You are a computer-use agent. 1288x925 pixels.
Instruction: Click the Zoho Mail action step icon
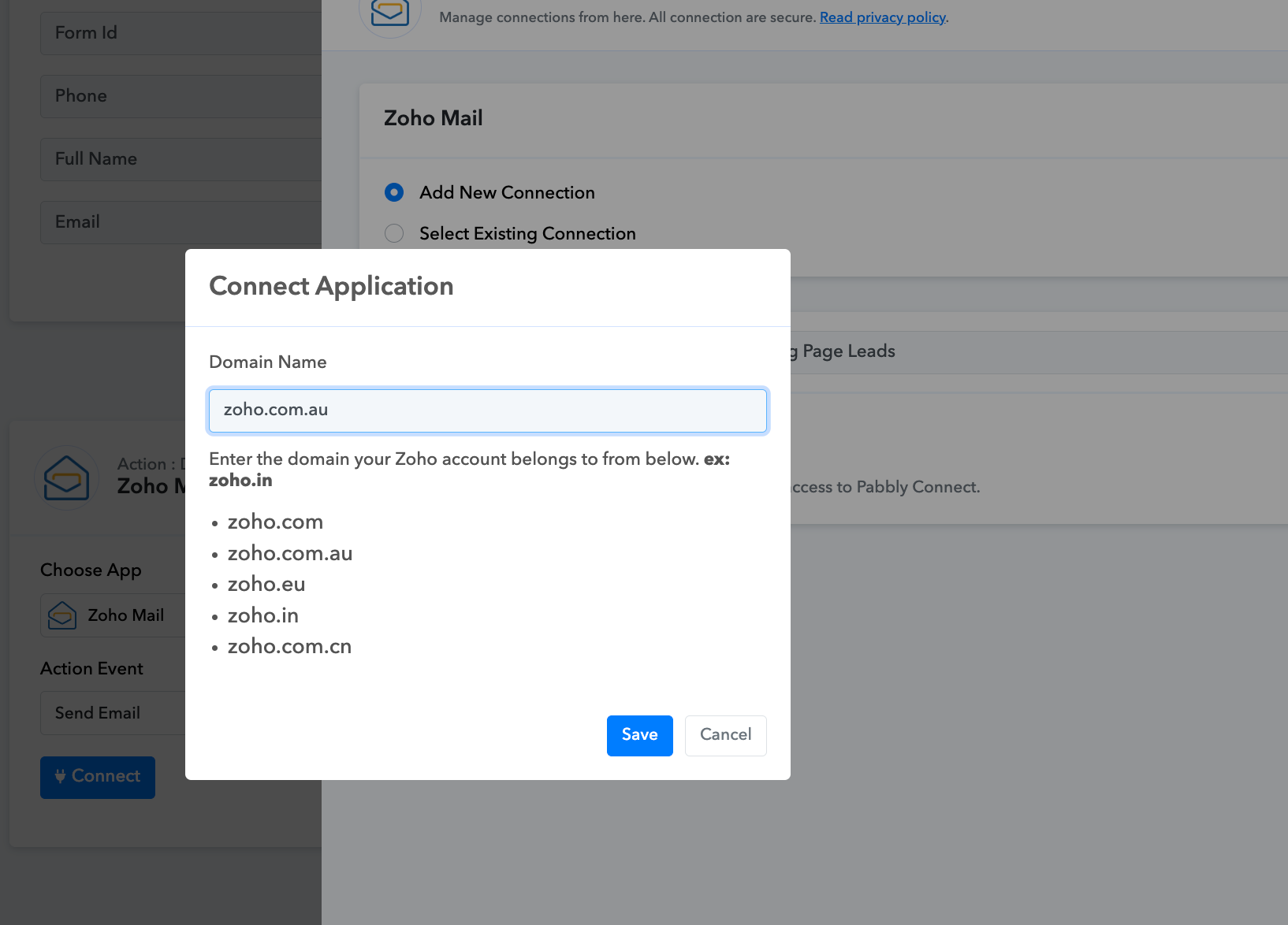[x=66, y=477]
